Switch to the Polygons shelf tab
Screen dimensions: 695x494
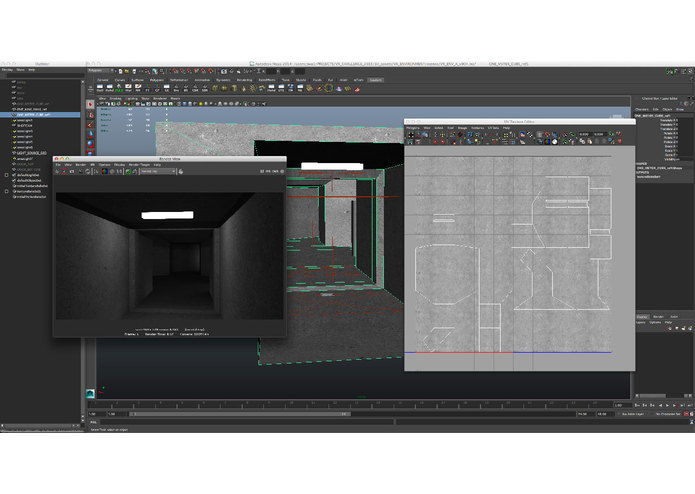coord(157,80)
